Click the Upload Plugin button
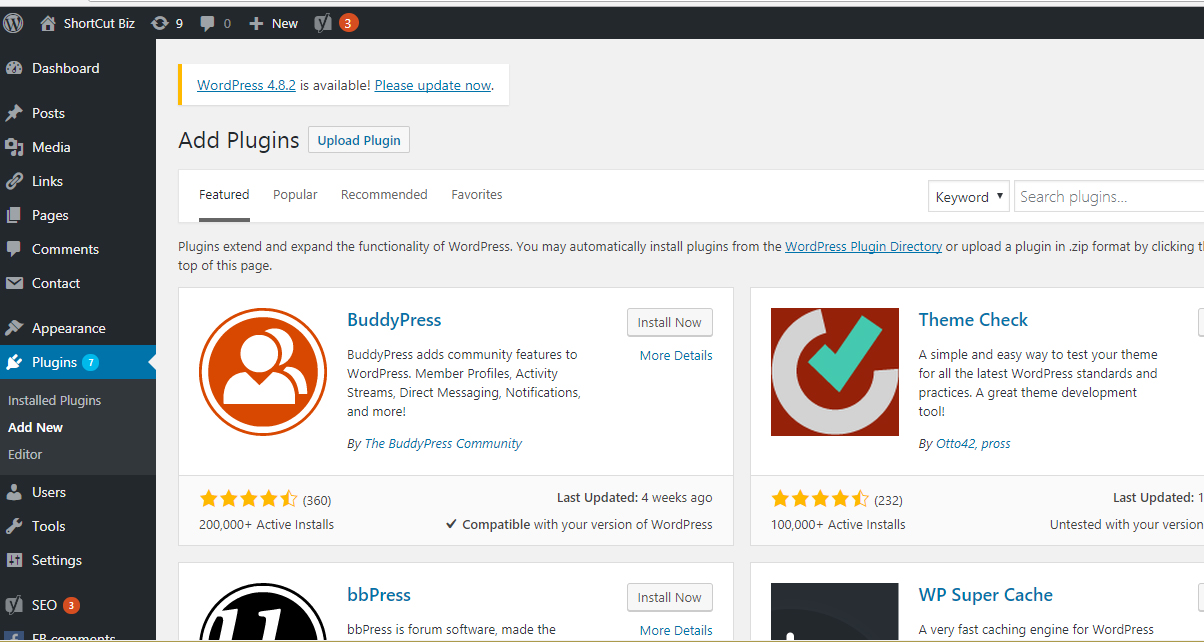 click(x=359, y=140)
